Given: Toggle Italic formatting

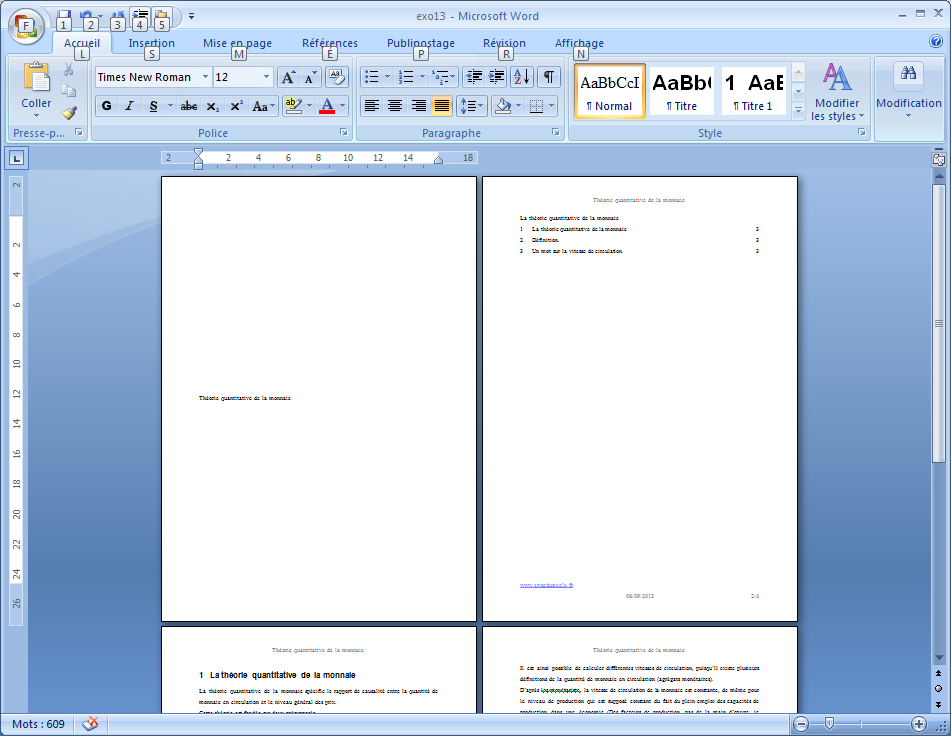Looking at the screenshot, I should click(129, 106).
